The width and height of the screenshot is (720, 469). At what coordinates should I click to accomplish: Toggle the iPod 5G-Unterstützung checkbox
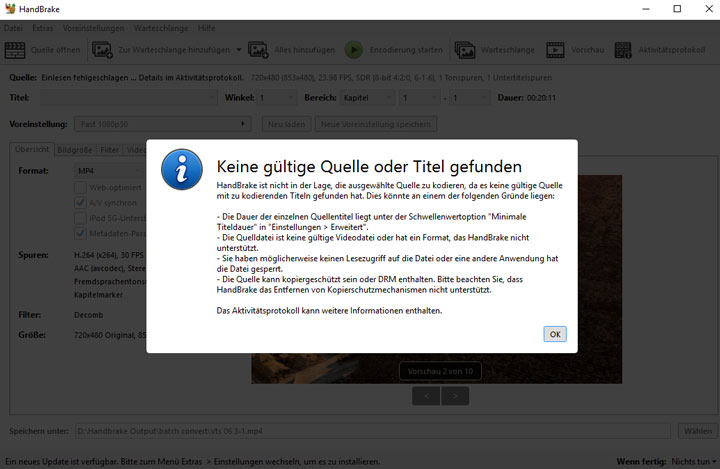[80, 218]
